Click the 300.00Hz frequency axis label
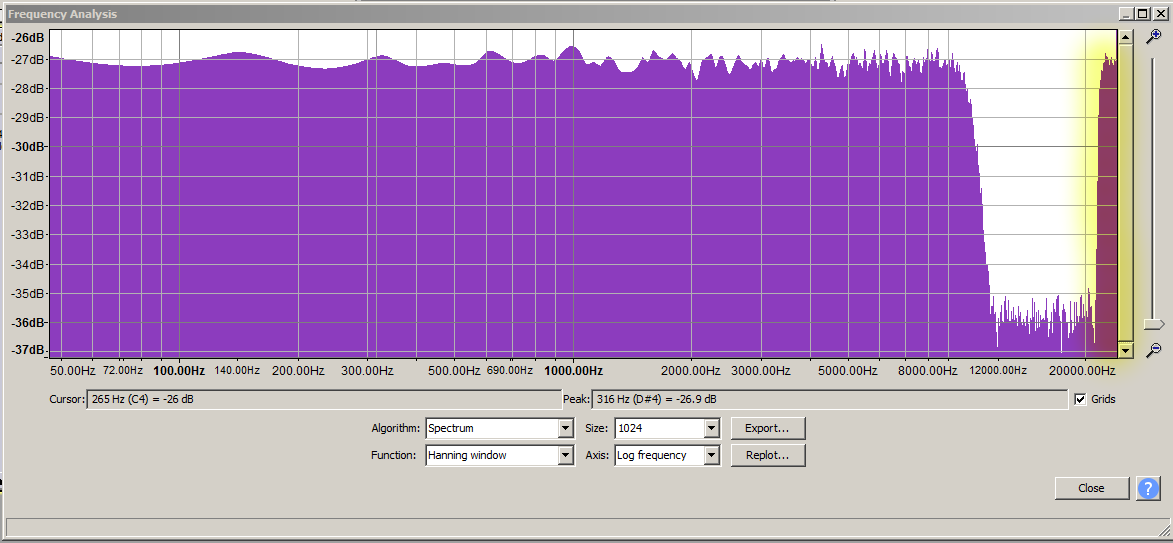This screenshot has width=1173, height=543. coord(367,370)
